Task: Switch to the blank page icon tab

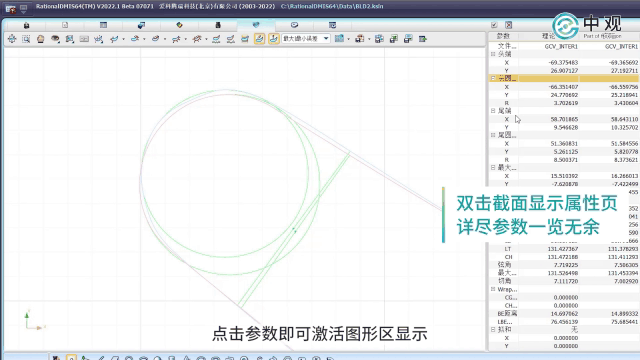Action: tap(65, 25)
